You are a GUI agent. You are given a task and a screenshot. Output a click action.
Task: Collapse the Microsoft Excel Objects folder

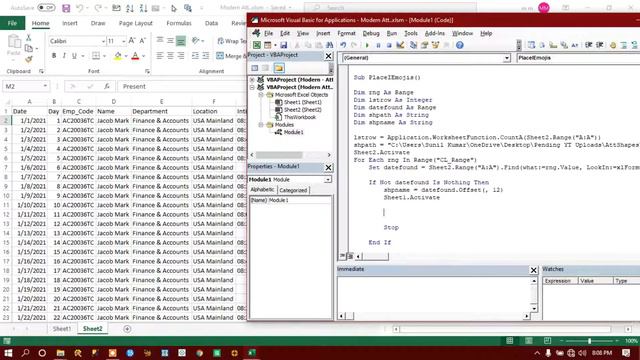[x=260, y=95]
